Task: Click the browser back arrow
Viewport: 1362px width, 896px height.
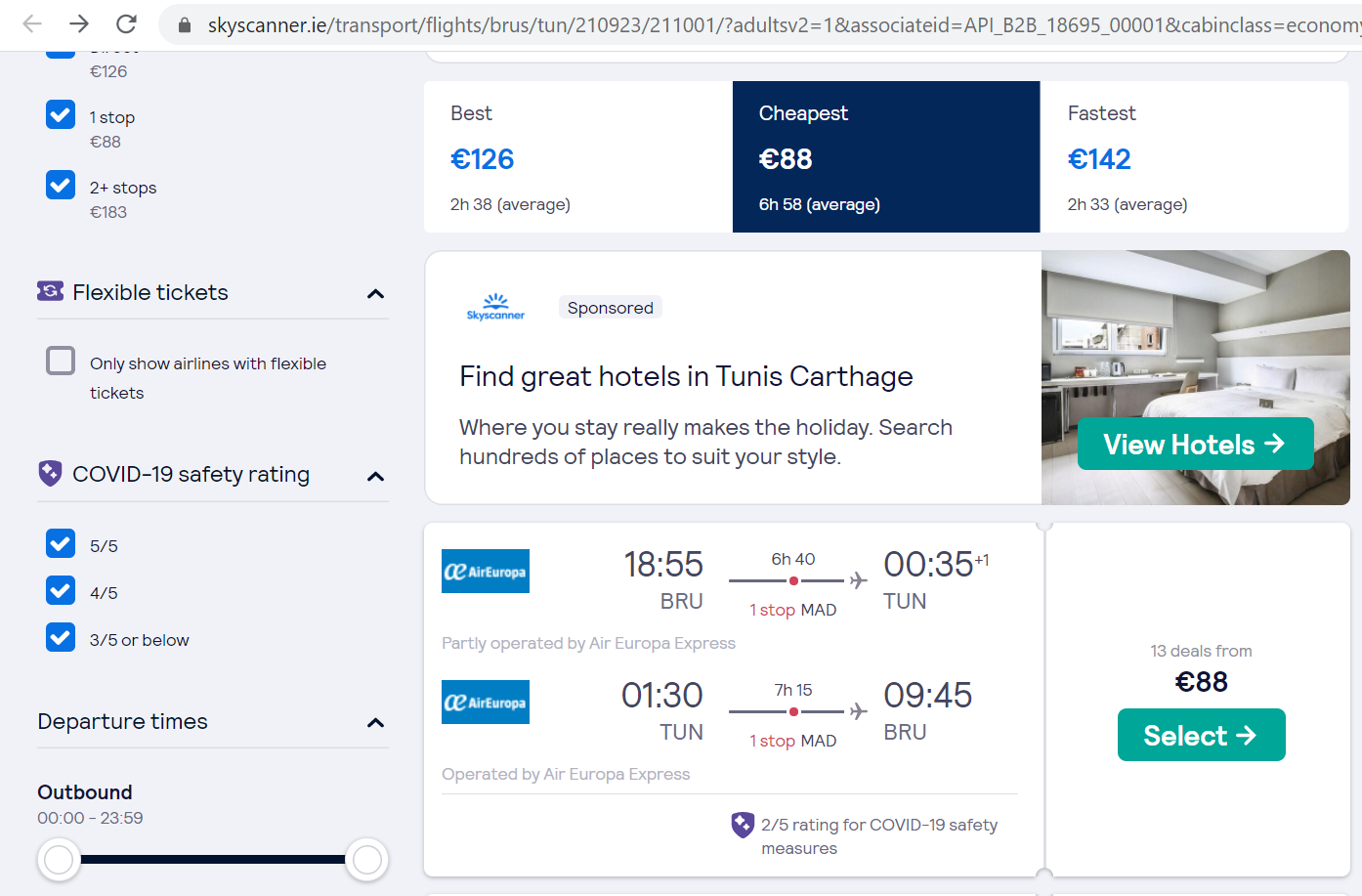Action: [32, 23]
